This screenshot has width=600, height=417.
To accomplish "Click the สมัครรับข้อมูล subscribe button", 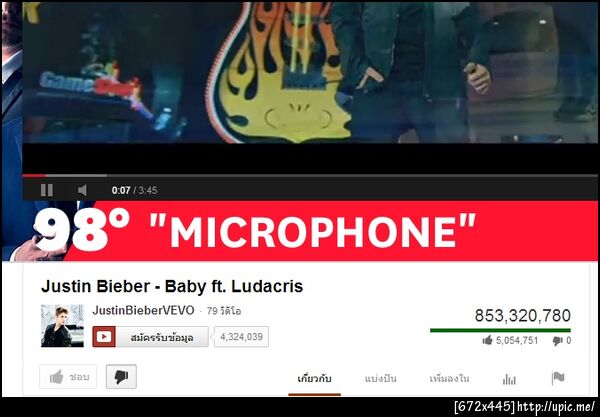I will pos(162,337).
